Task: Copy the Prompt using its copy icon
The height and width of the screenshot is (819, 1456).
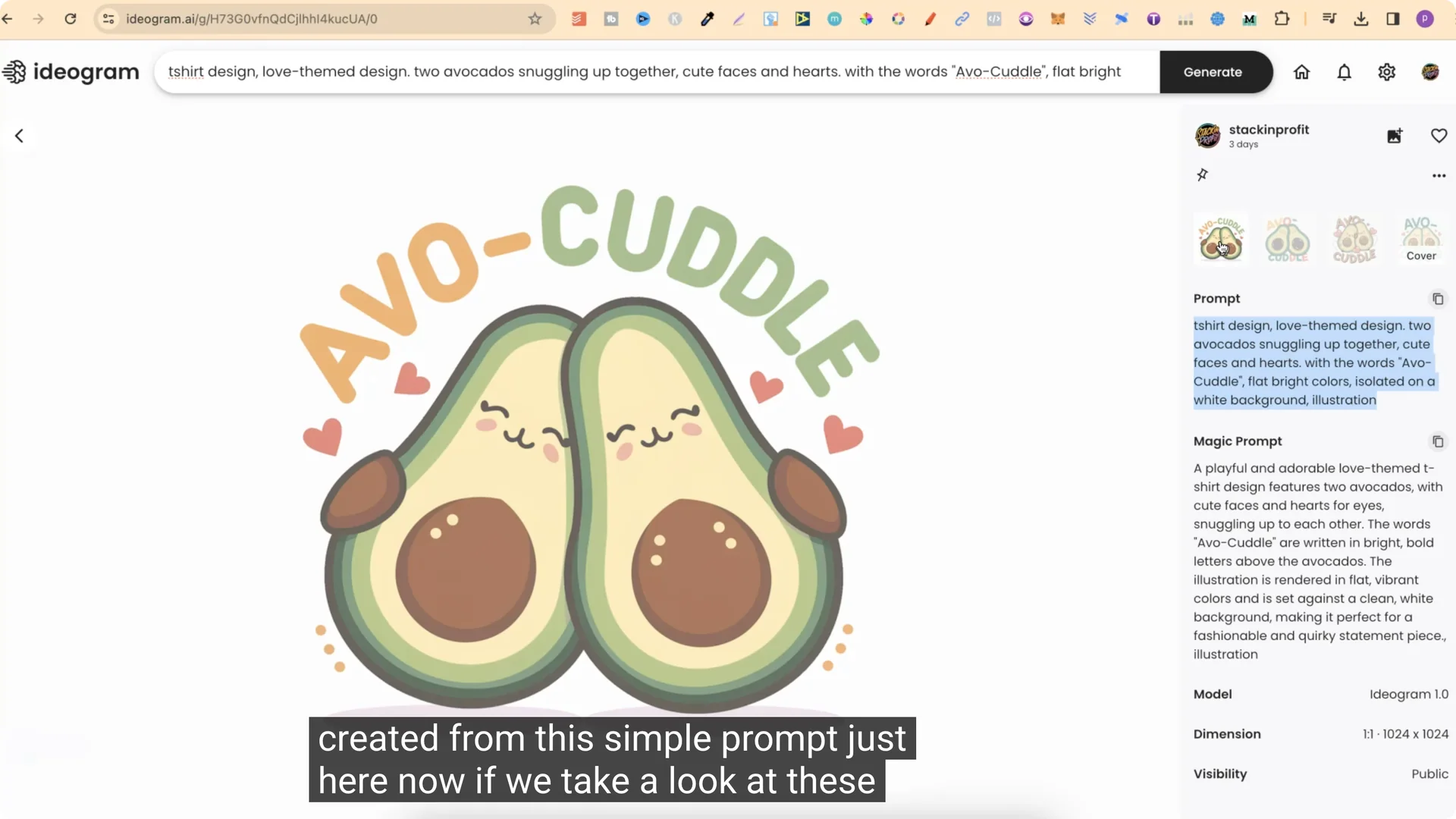Action: coord(1438,299)
